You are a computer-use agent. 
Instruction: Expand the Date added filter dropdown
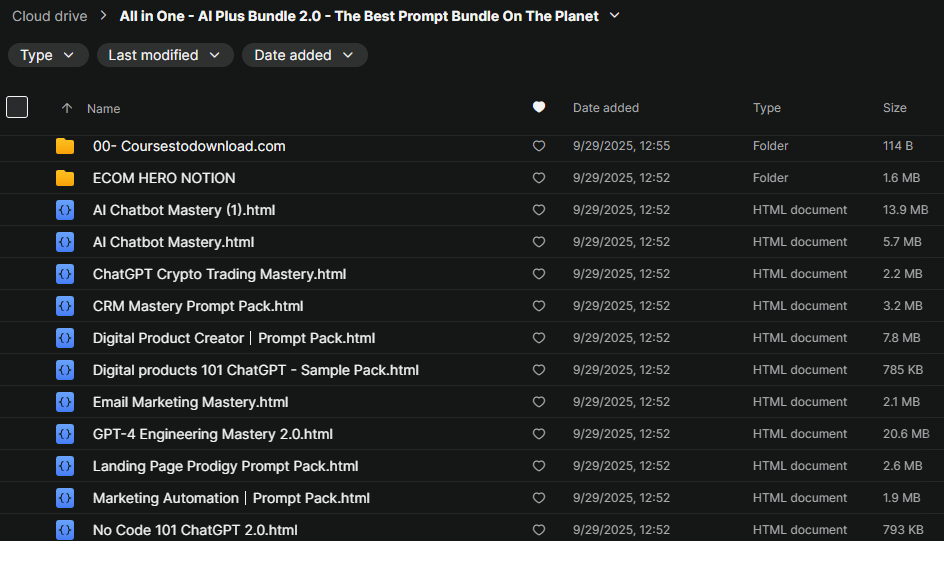[x=304, y=55]
